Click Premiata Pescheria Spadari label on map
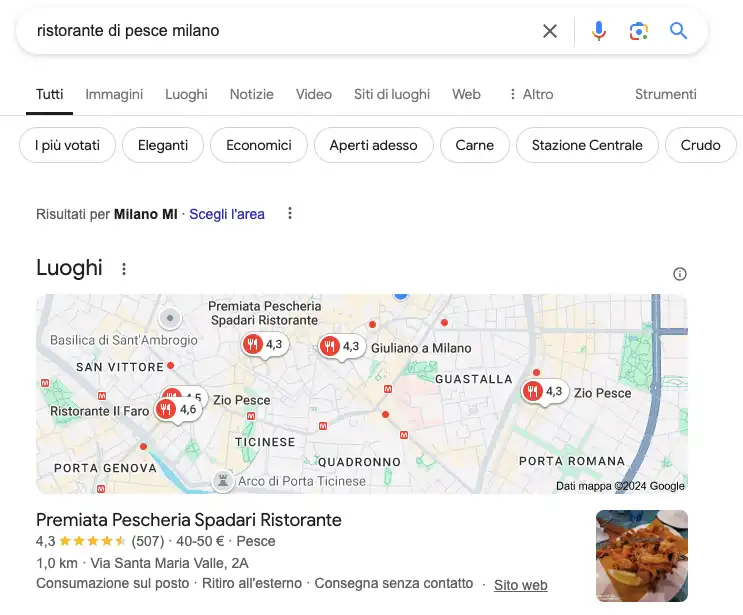This screenshot has height=615, width=743. [x=264, y=313]
